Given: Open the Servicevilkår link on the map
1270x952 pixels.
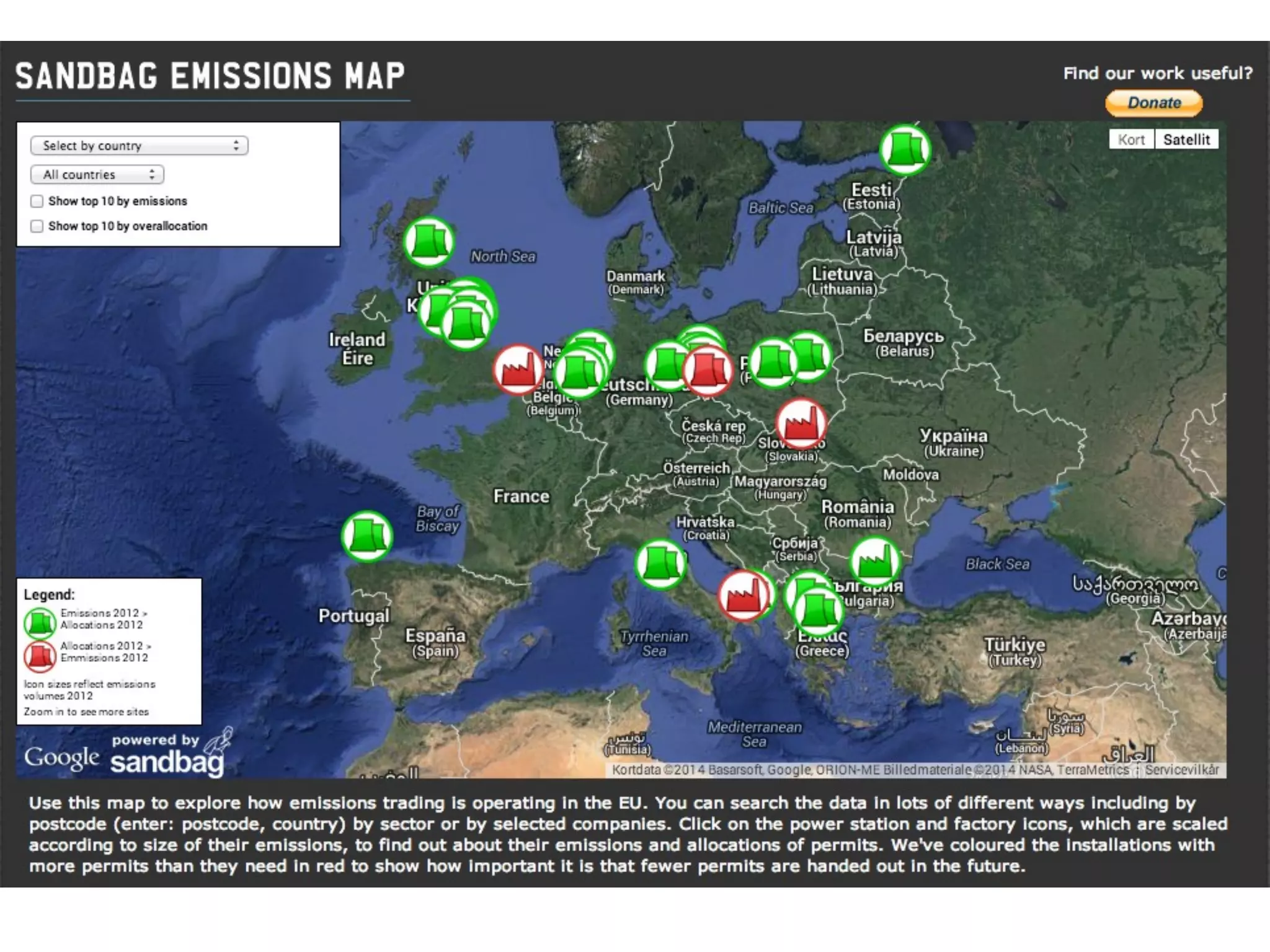Looking at the screenshot, I should pos(1181,770).
